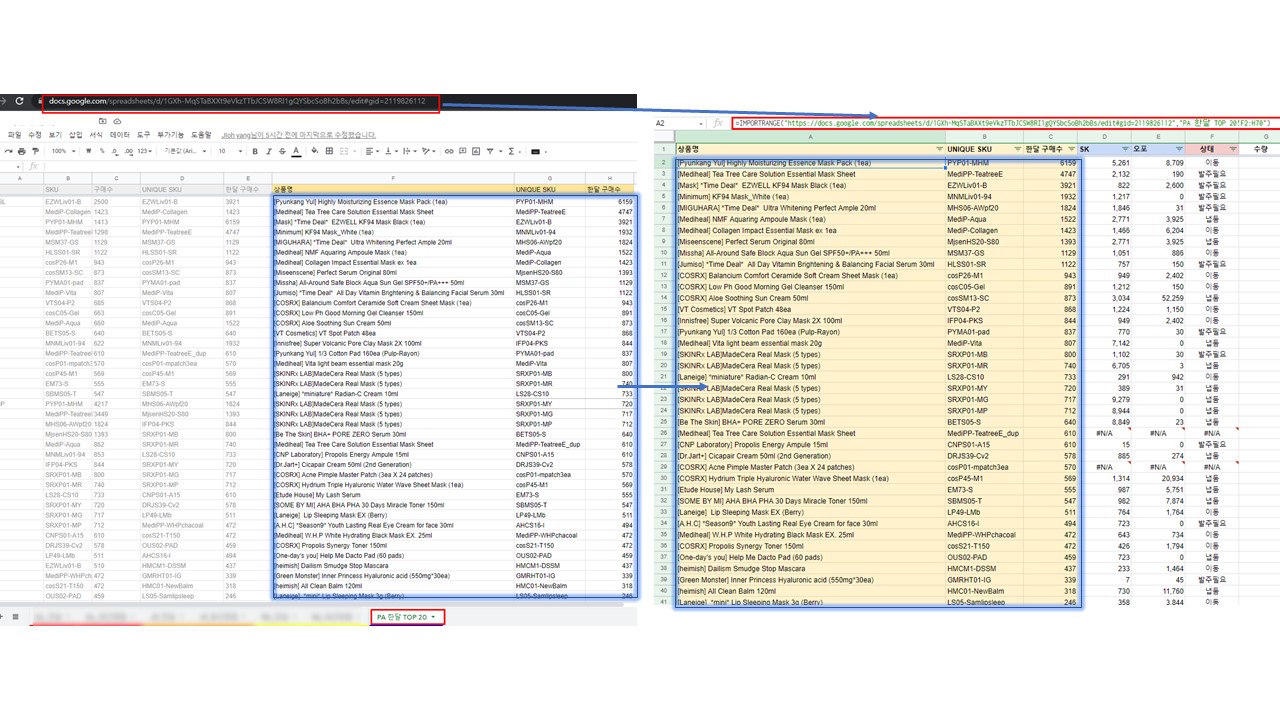
Task: Click the add sheet plus button
Action: [x=3, y=617]
